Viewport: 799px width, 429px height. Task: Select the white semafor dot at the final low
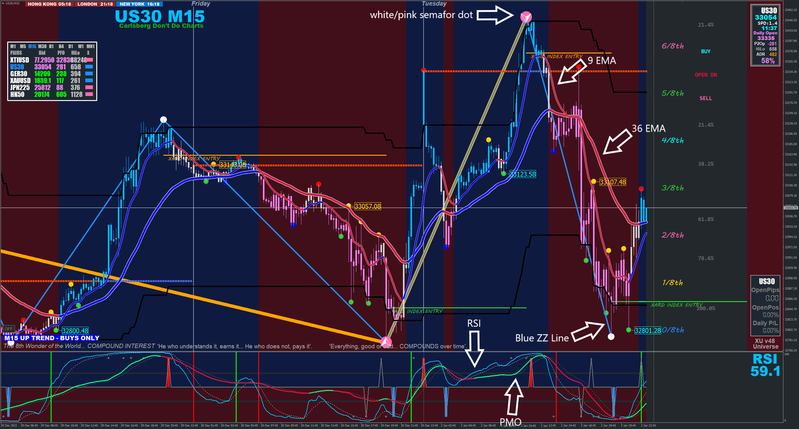pos(611,336)
